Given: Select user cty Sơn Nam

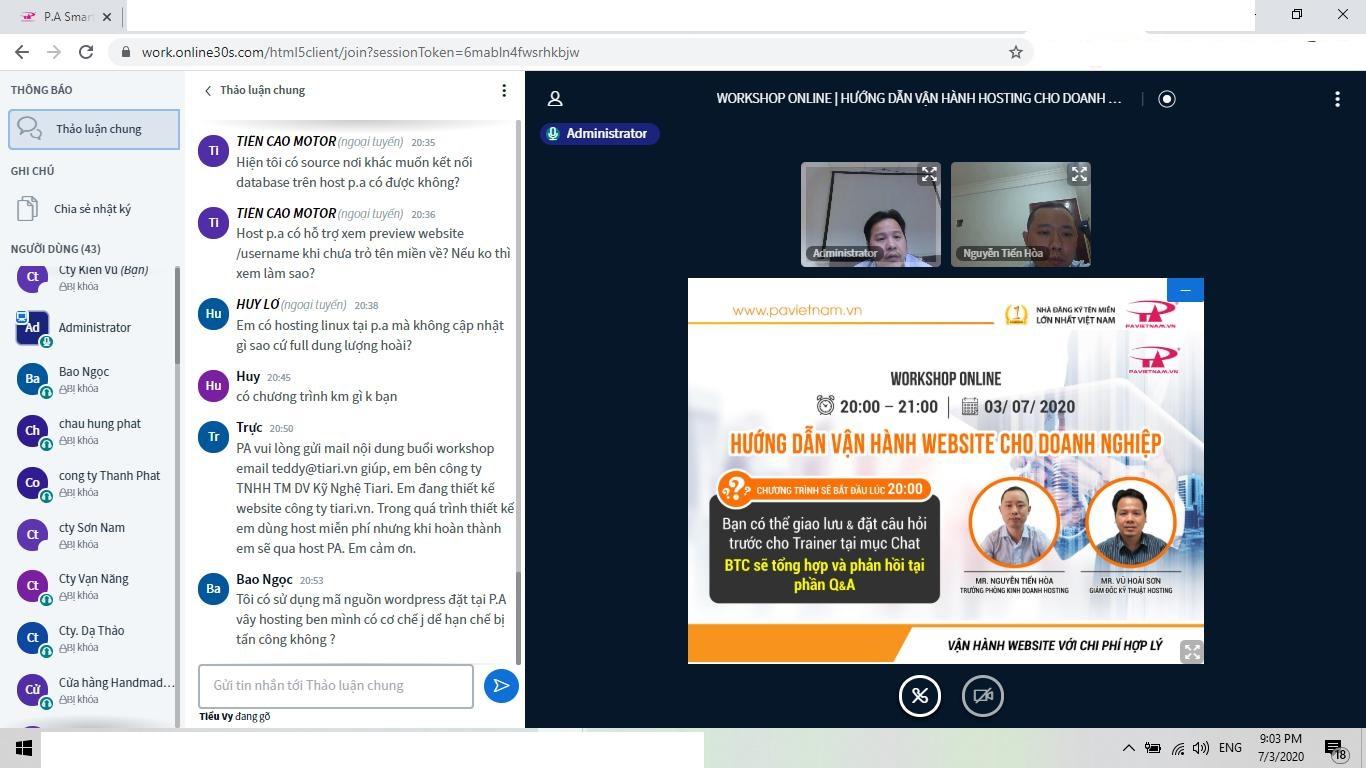Looking at the screenshot, I should click(x=94, y=535).
